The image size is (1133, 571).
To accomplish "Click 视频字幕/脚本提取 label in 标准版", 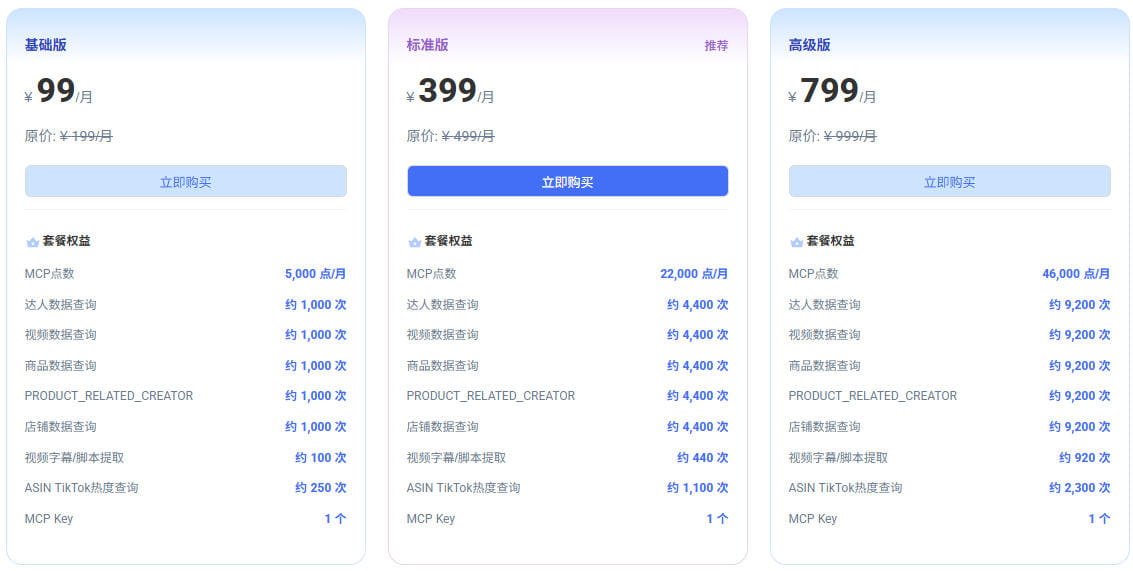I will click(456, 458).
